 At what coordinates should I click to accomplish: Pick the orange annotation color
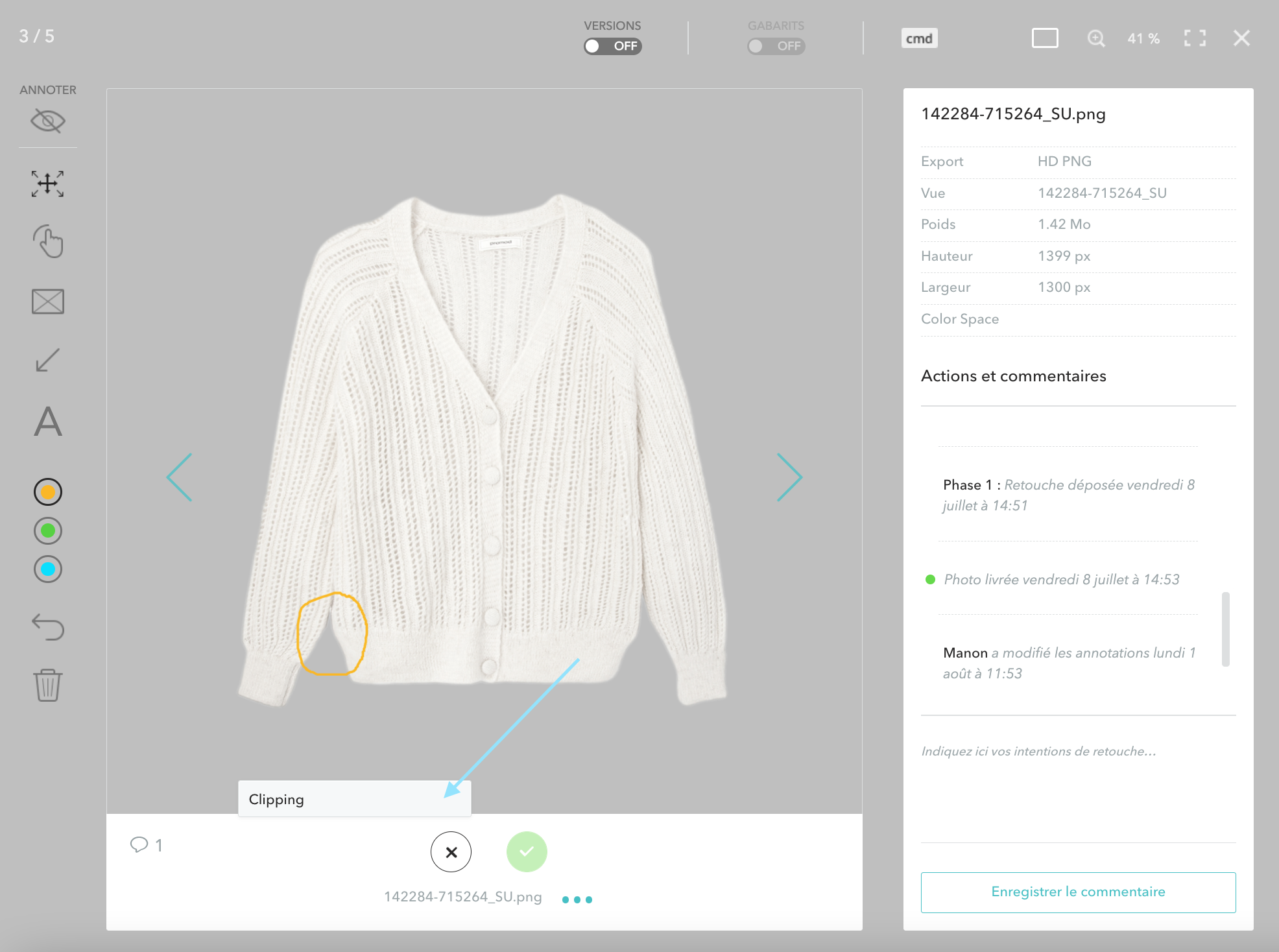click(x=48, y=492)
